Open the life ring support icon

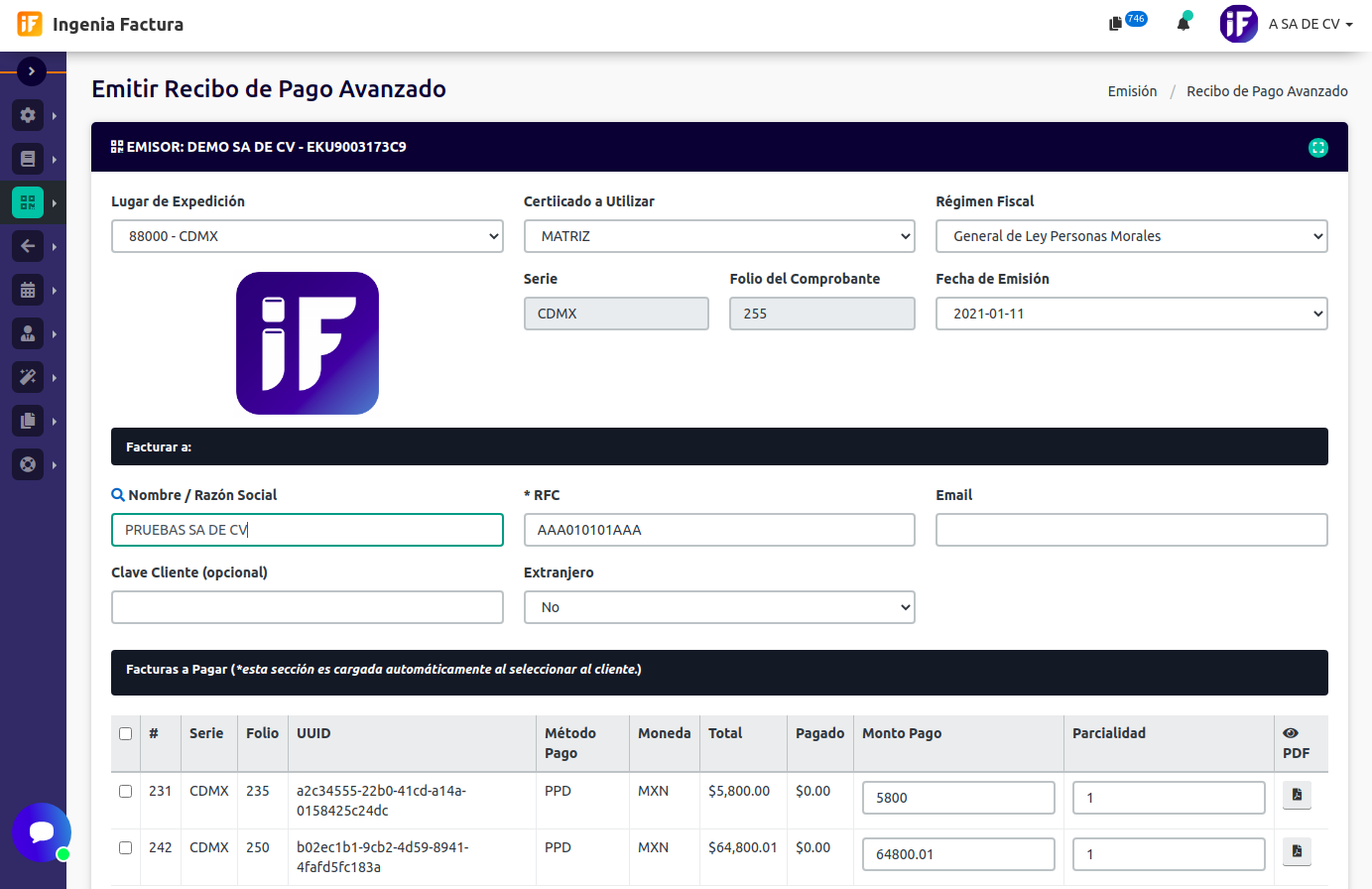coord(28,464)
